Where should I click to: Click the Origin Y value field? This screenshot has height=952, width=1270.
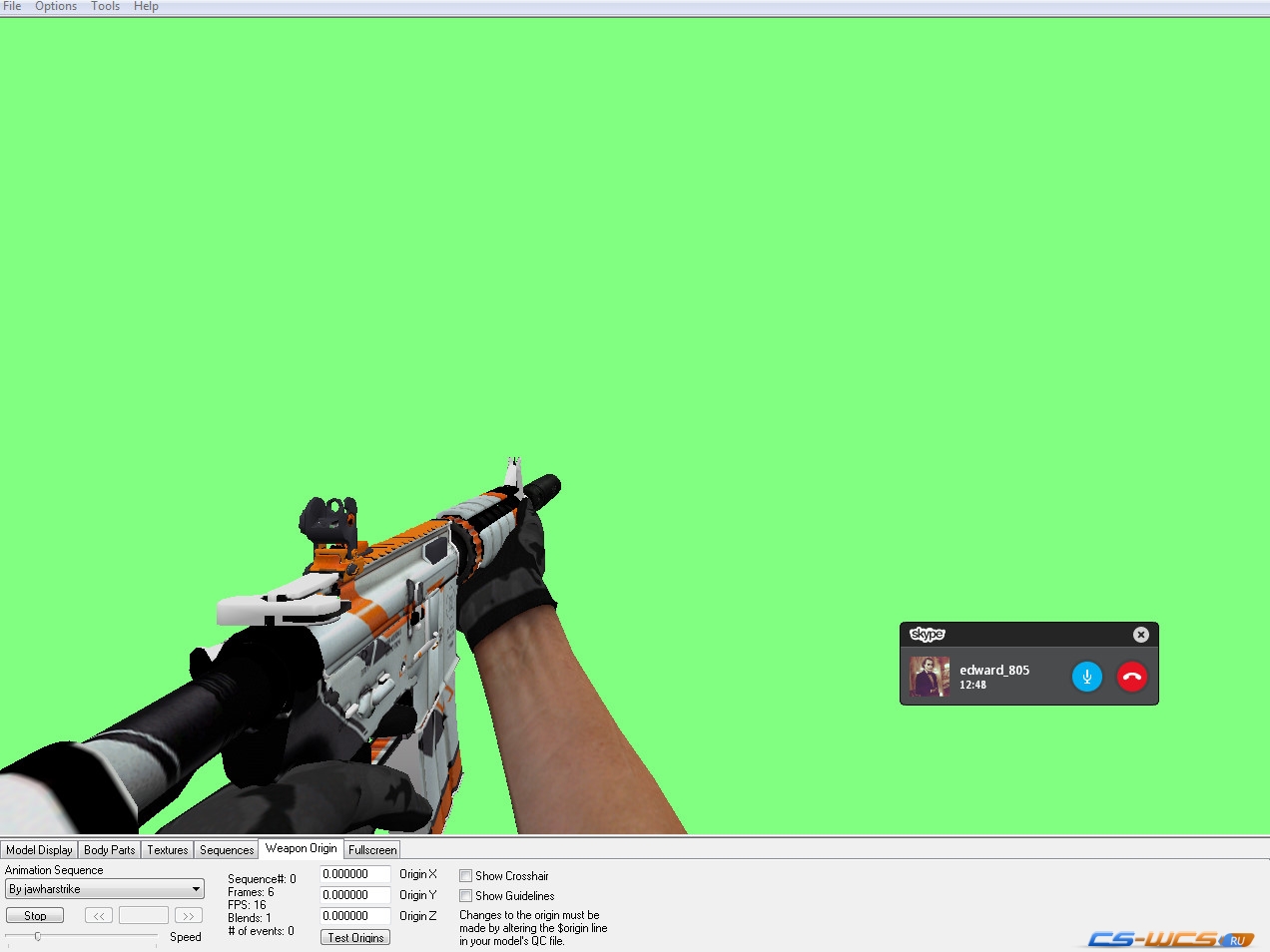pyautogui.click(x=355, y=895)
